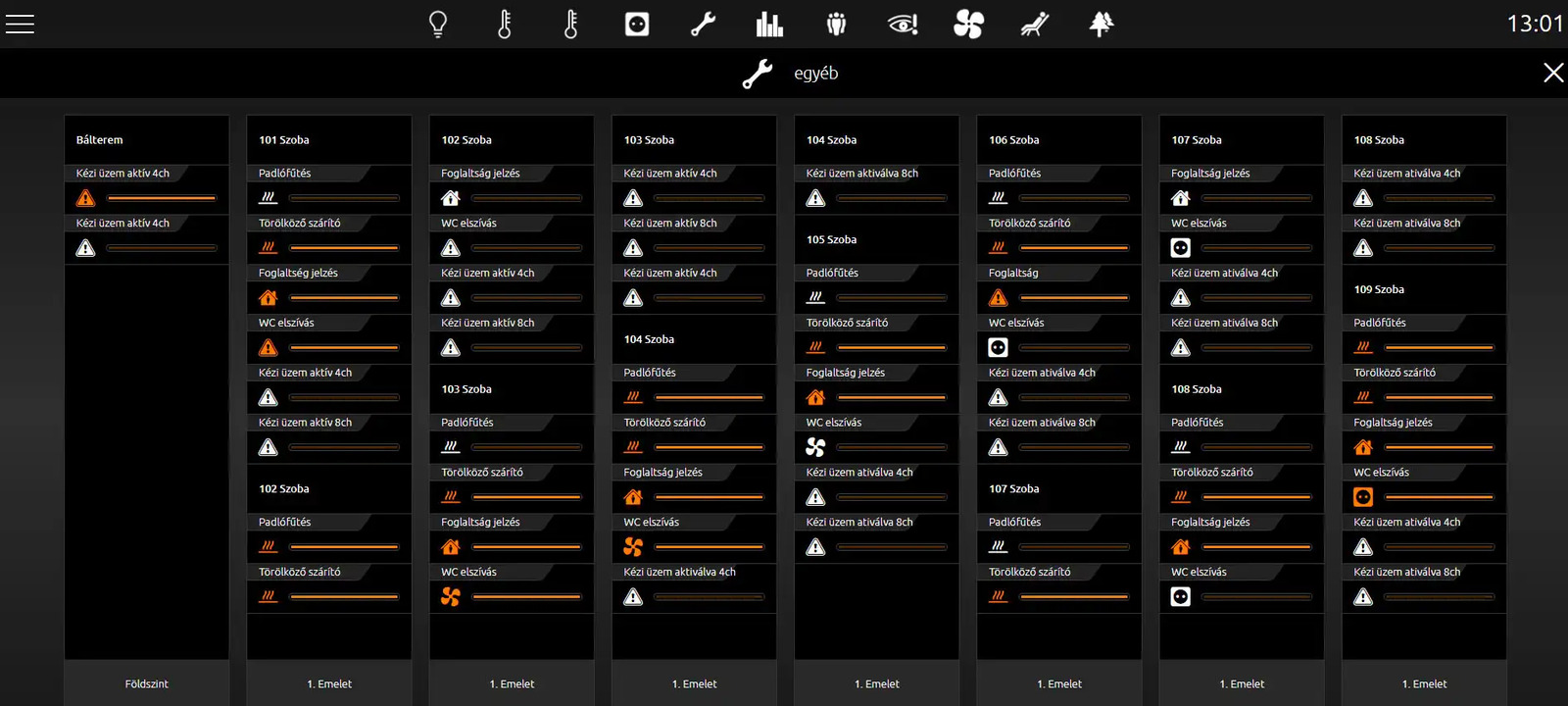Click Törölköző szárító slider bar in 105 Szoba
This screenshot has height=706, width=1568.
click(891, 347)
